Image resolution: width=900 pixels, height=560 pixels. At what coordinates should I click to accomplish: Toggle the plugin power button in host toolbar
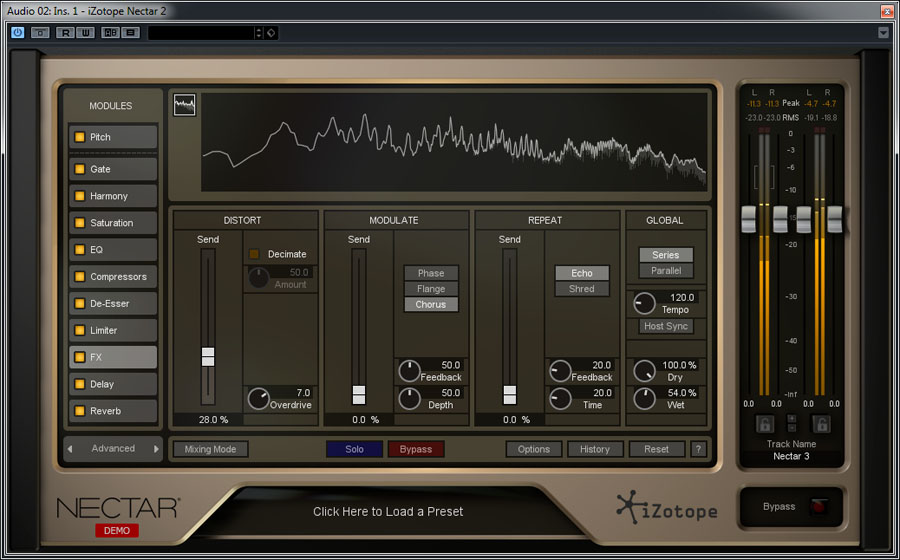18,32
